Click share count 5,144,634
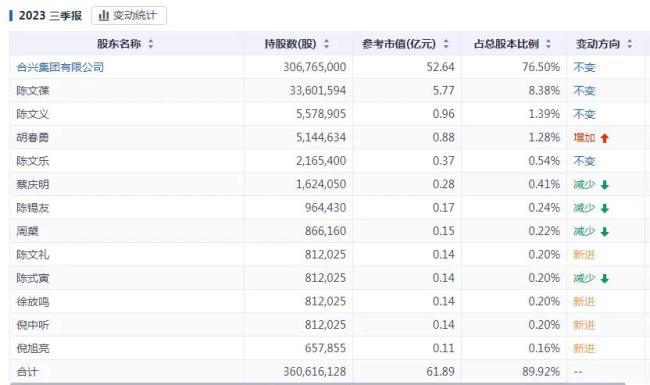Image resolution: width=650 pixels, height=385 pixels. (x=321, y=137)
